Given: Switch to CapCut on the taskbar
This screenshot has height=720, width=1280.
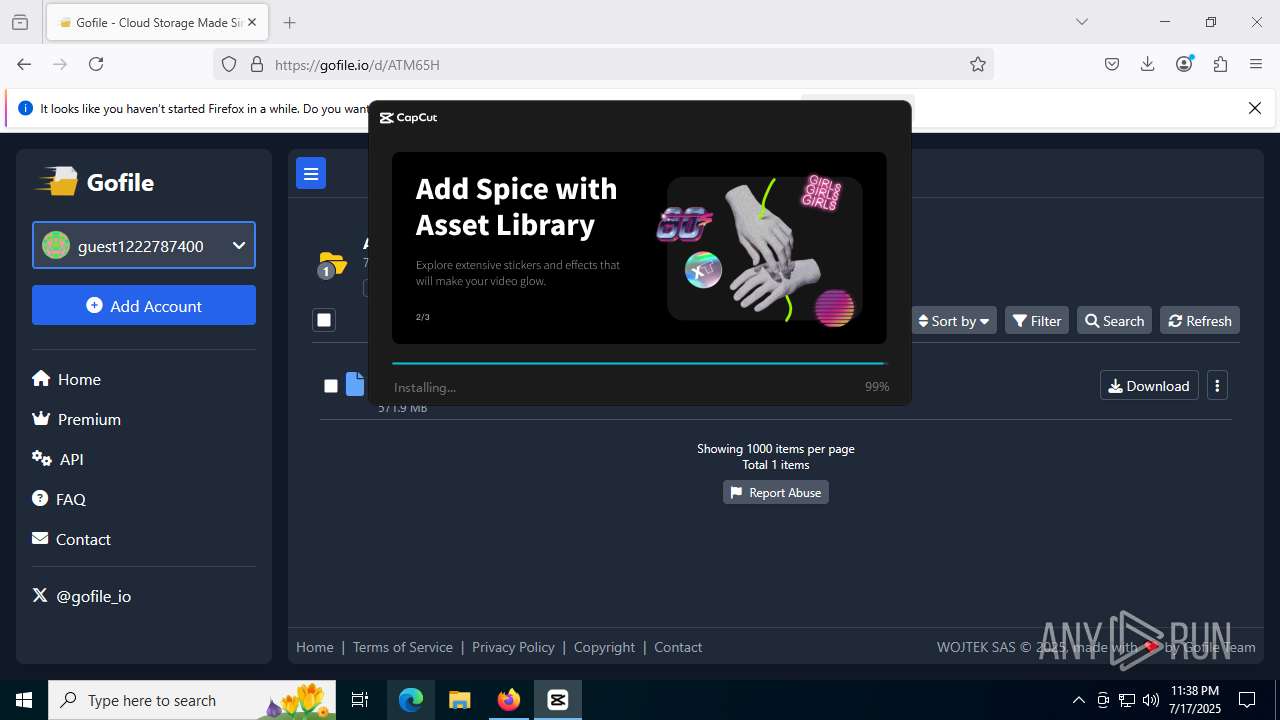Looking at the screenshot, I should (558, 700).
